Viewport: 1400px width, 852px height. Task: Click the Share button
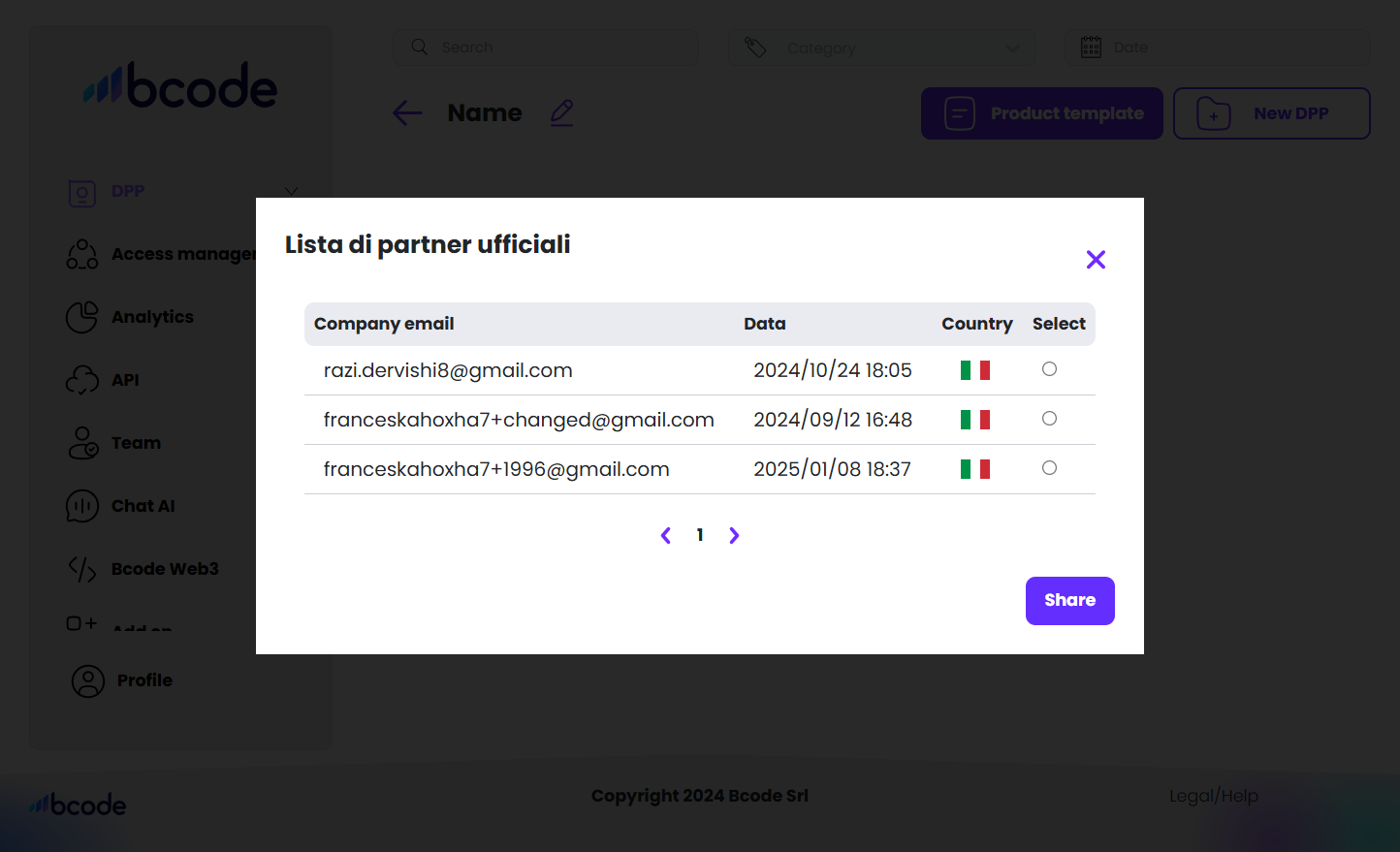point(1069,601)
